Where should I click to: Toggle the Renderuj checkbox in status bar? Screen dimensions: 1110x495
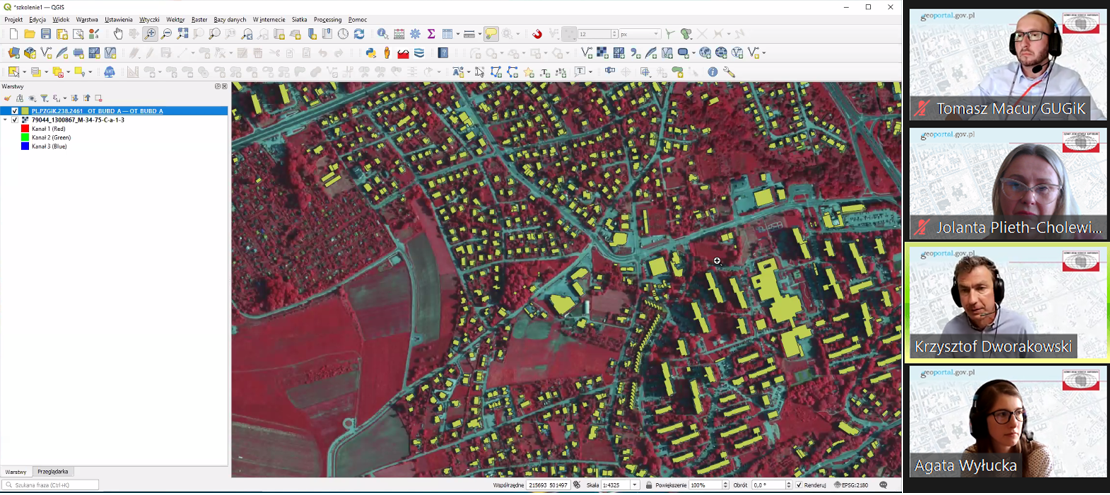pos(799,485)
